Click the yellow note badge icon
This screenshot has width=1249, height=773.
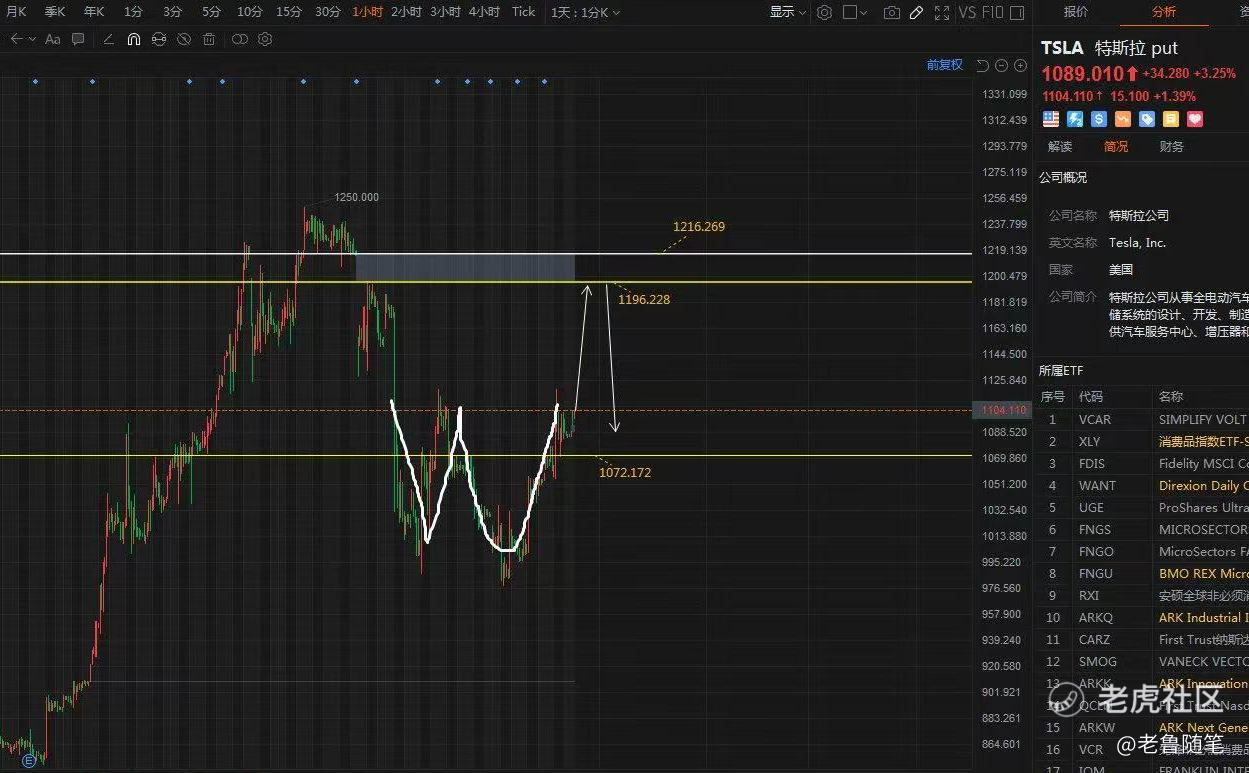pyautogui.click(x=1171, y=119)
